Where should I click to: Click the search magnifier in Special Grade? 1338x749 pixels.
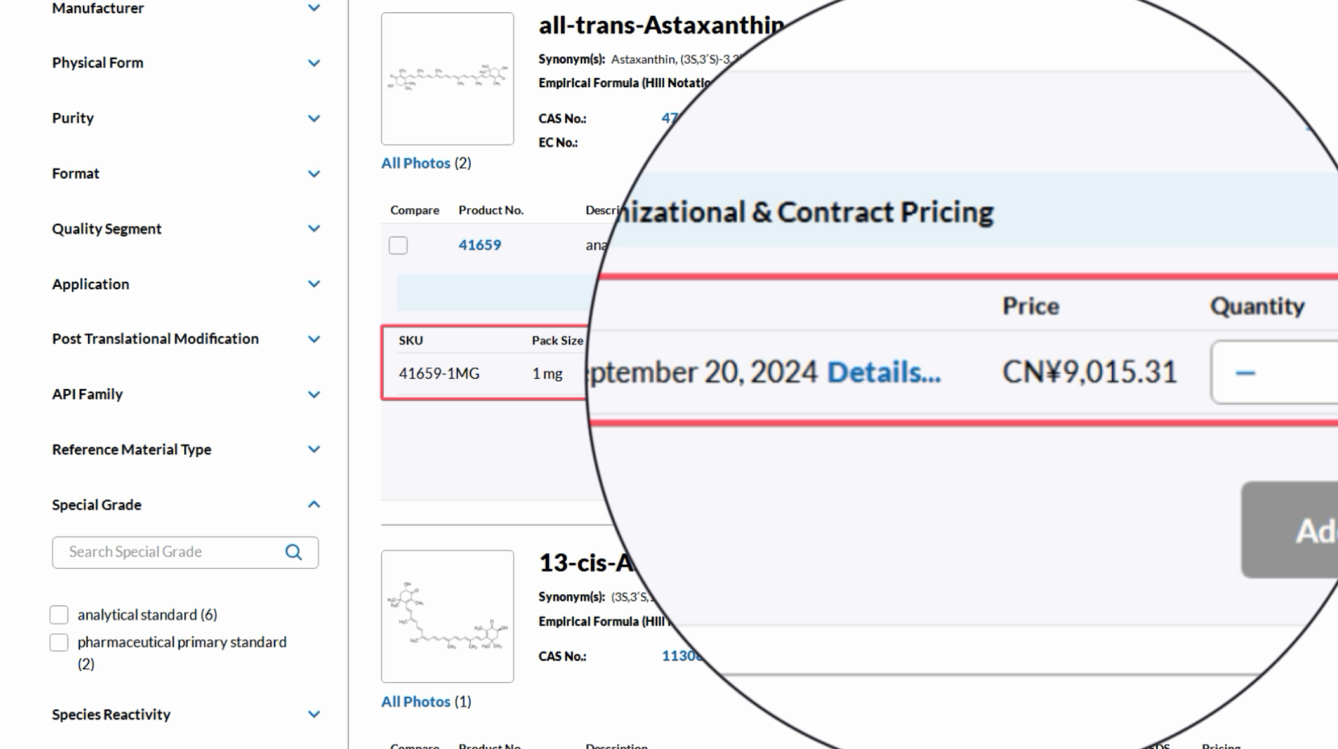tap(293, 552)
